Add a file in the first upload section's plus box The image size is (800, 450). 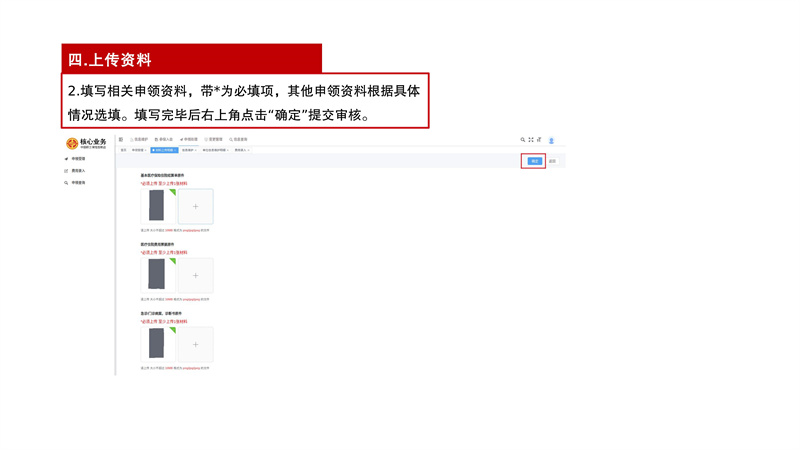pos(195,207)
